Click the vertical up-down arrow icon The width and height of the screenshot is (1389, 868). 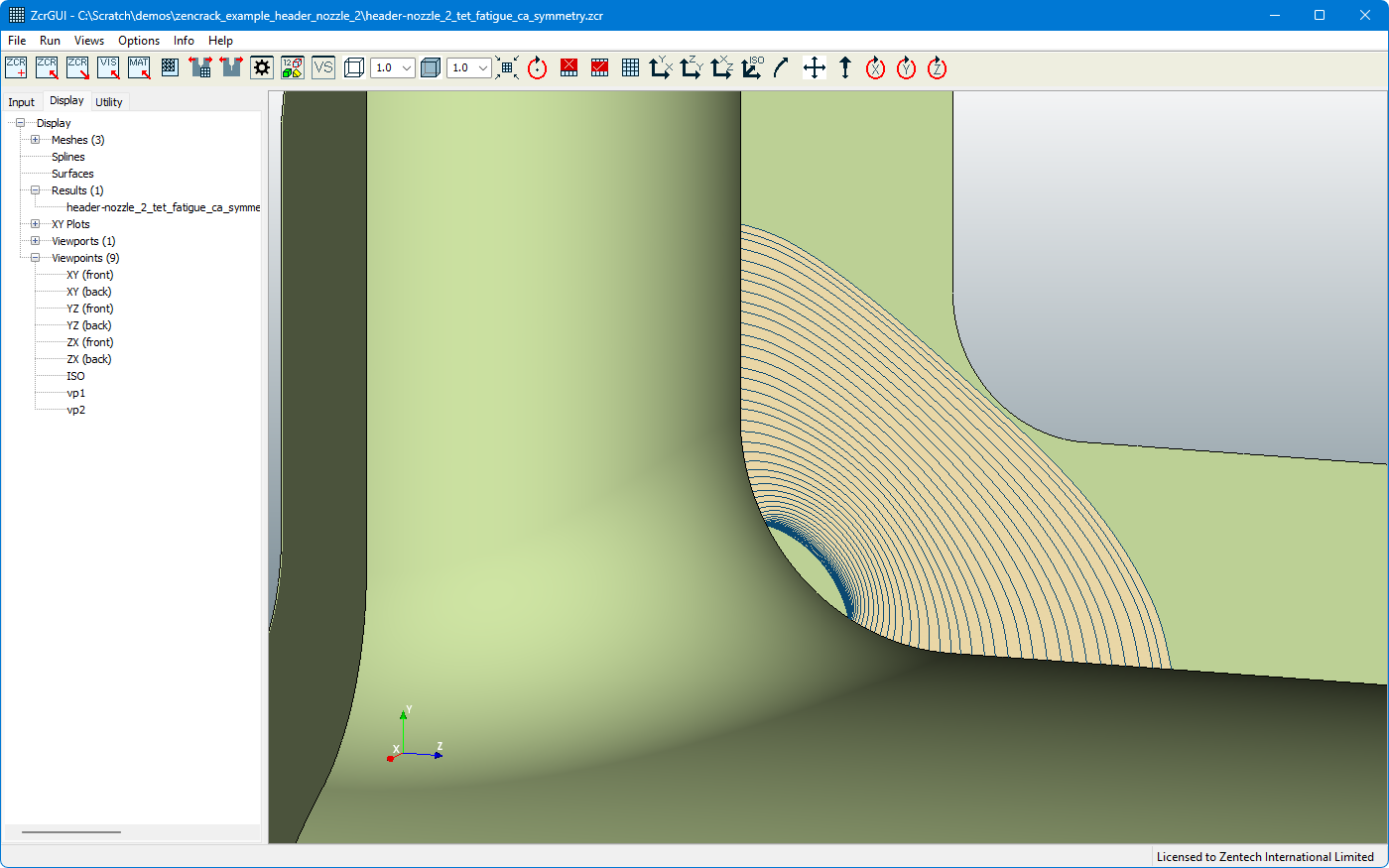tap(845, 67)
